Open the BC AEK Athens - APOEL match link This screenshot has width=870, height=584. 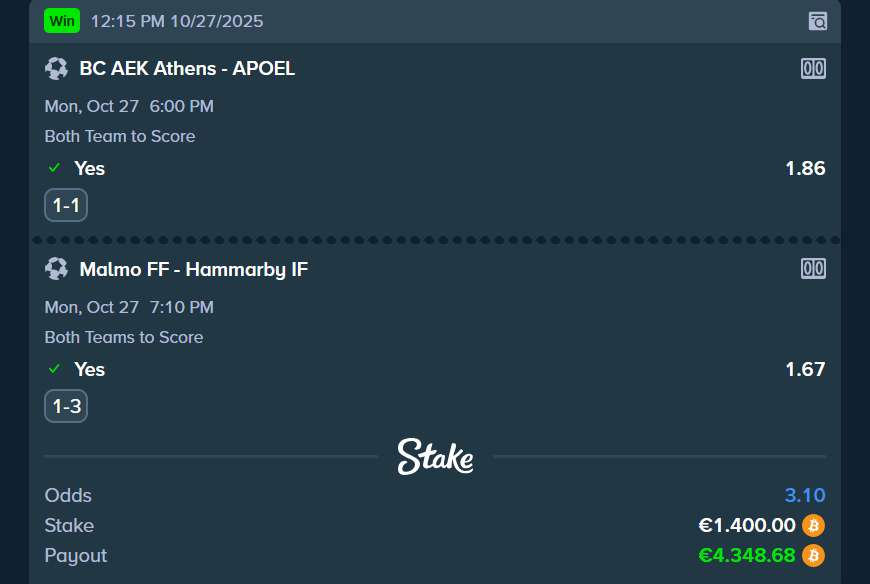click(187, 69)
